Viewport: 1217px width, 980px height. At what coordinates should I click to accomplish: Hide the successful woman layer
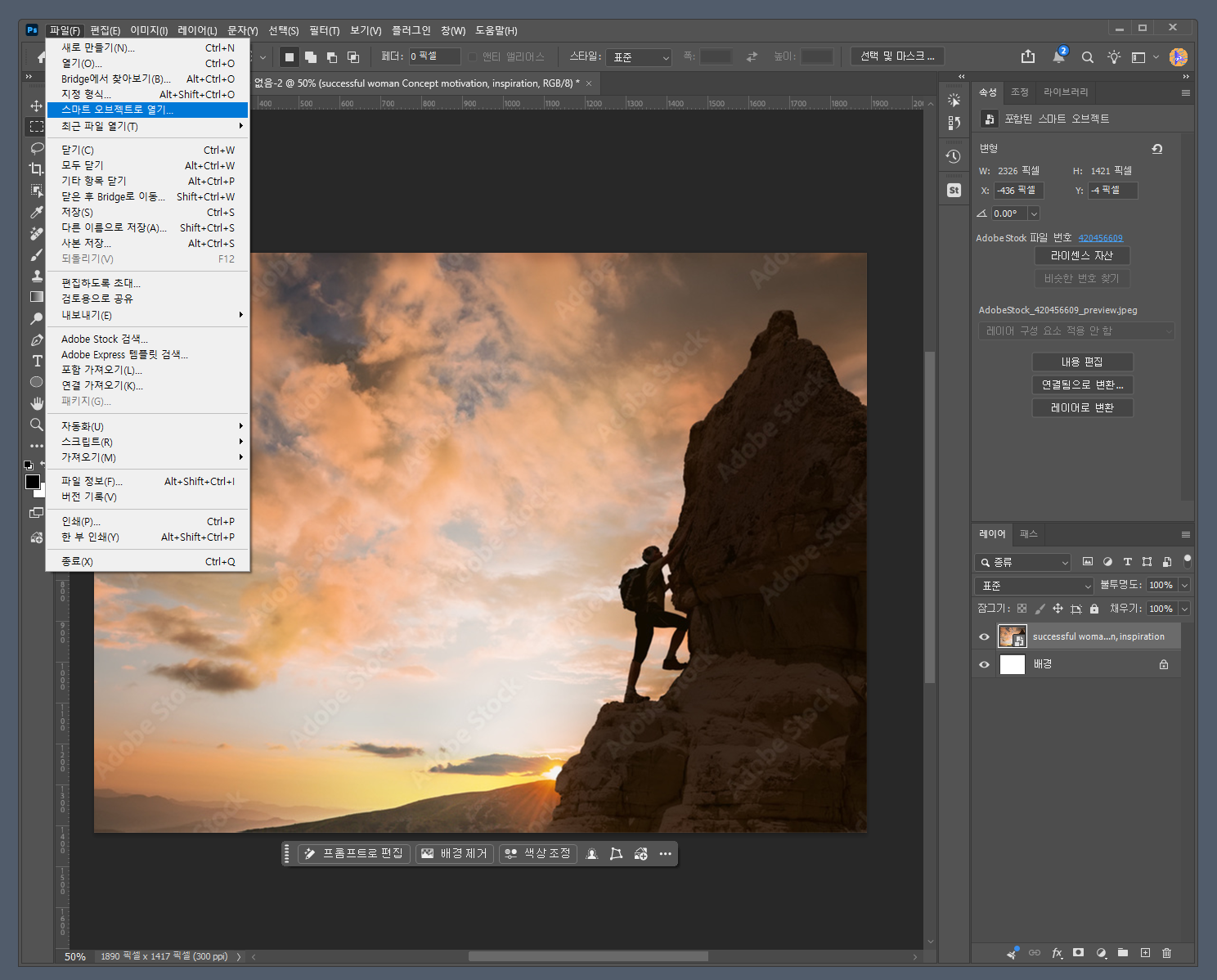(984, 636)
